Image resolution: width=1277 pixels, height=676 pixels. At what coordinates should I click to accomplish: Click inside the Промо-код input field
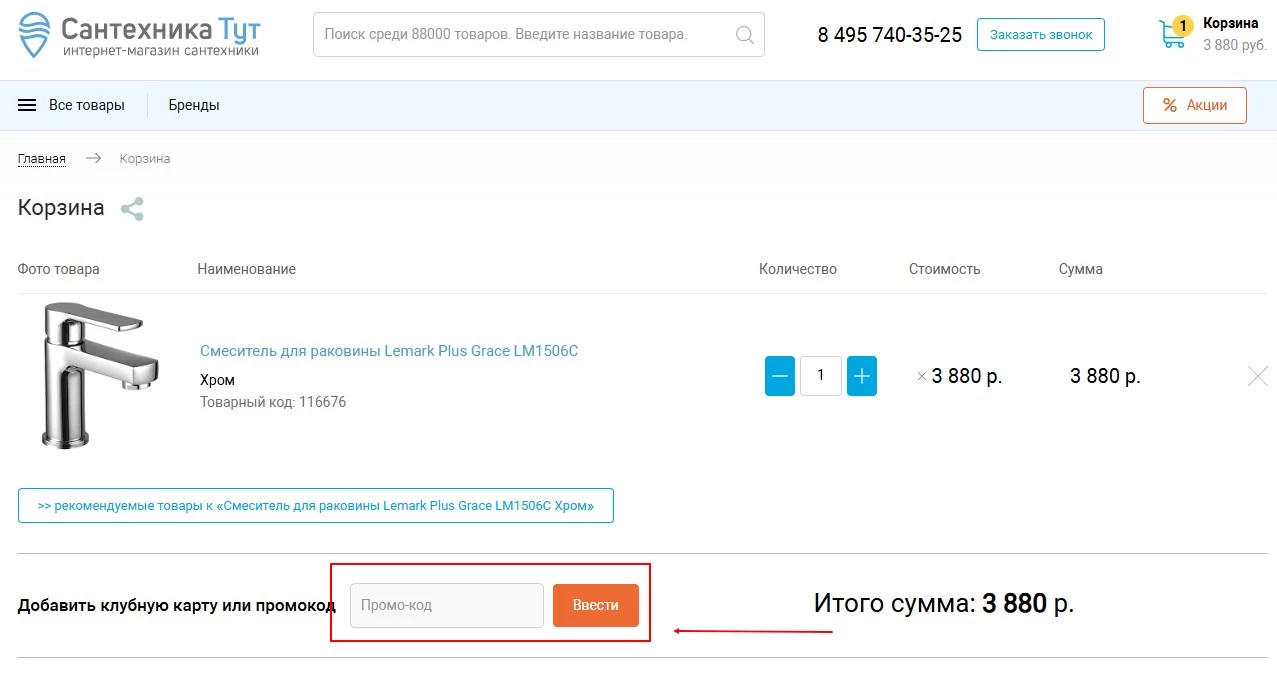[445, 604]
